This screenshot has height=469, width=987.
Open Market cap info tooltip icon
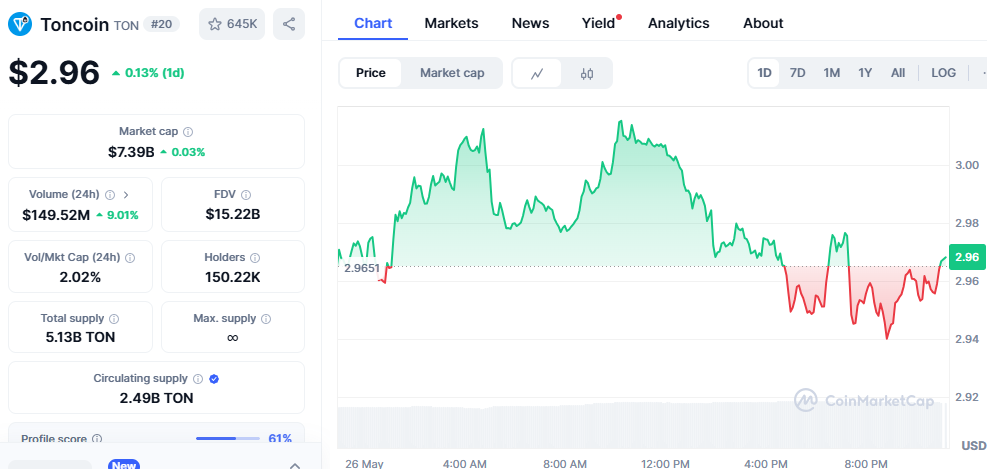[x=188, y=132]
